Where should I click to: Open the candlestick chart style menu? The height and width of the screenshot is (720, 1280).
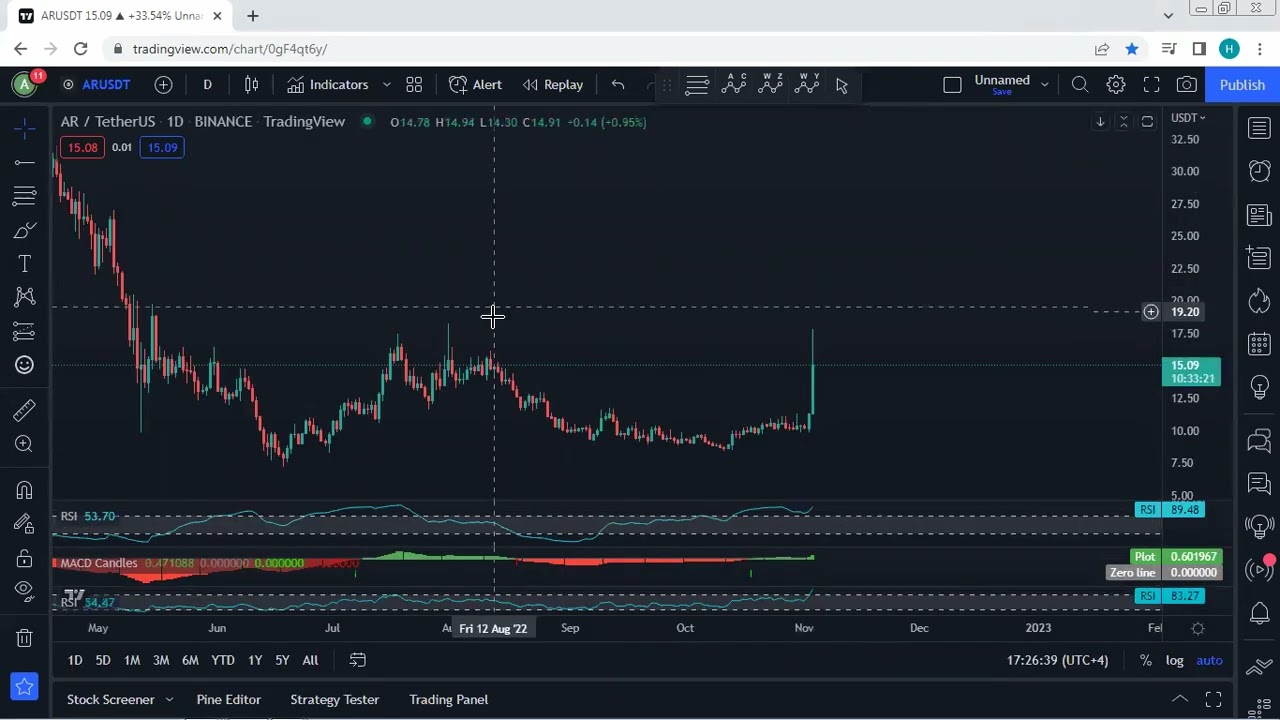(x=252, y=85)
